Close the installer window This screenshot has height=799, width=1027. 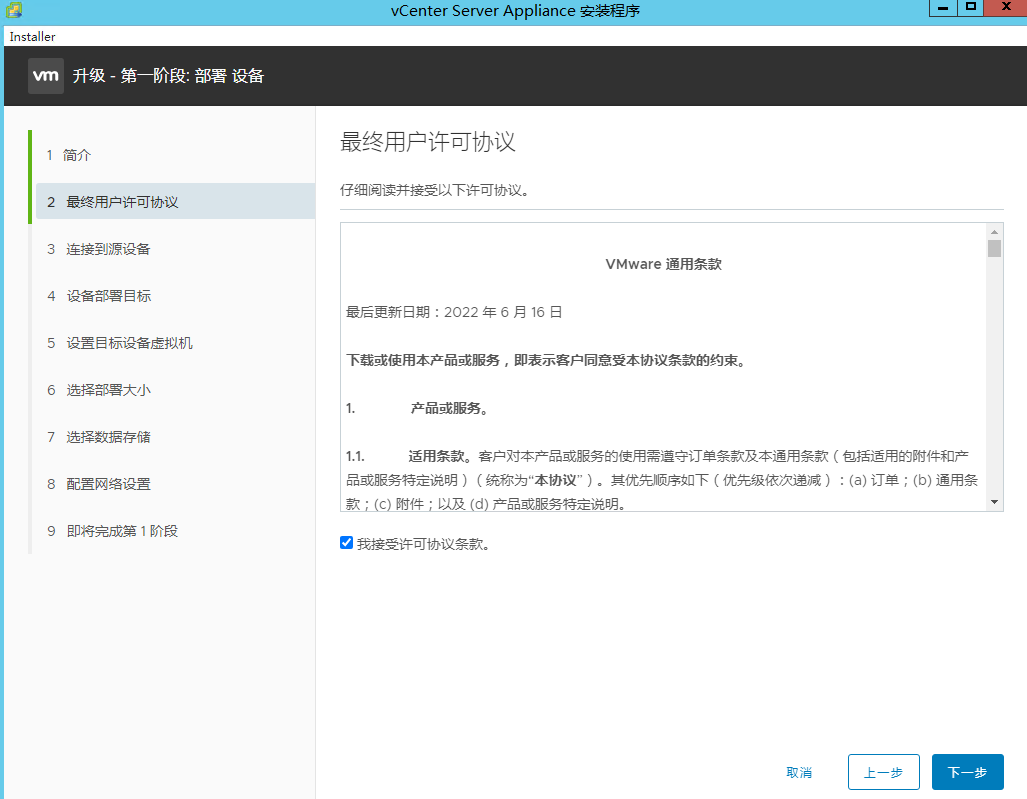point(1006,8)
